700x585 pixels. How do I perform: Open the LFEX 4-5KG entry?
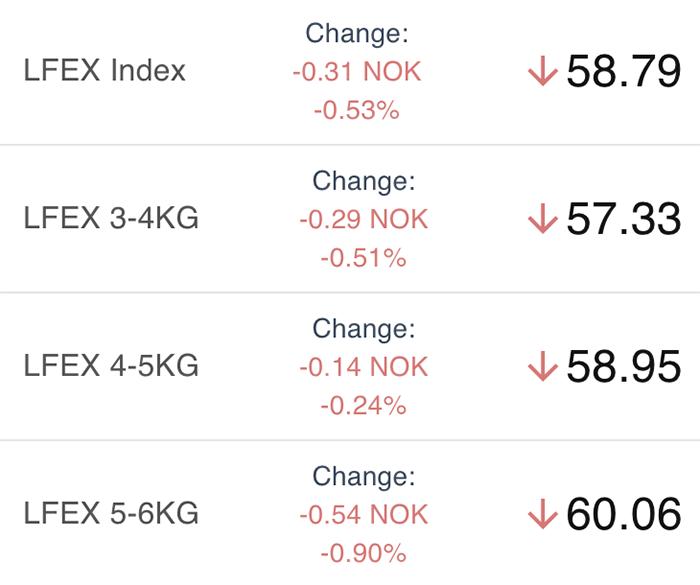(x=111, y=367)
